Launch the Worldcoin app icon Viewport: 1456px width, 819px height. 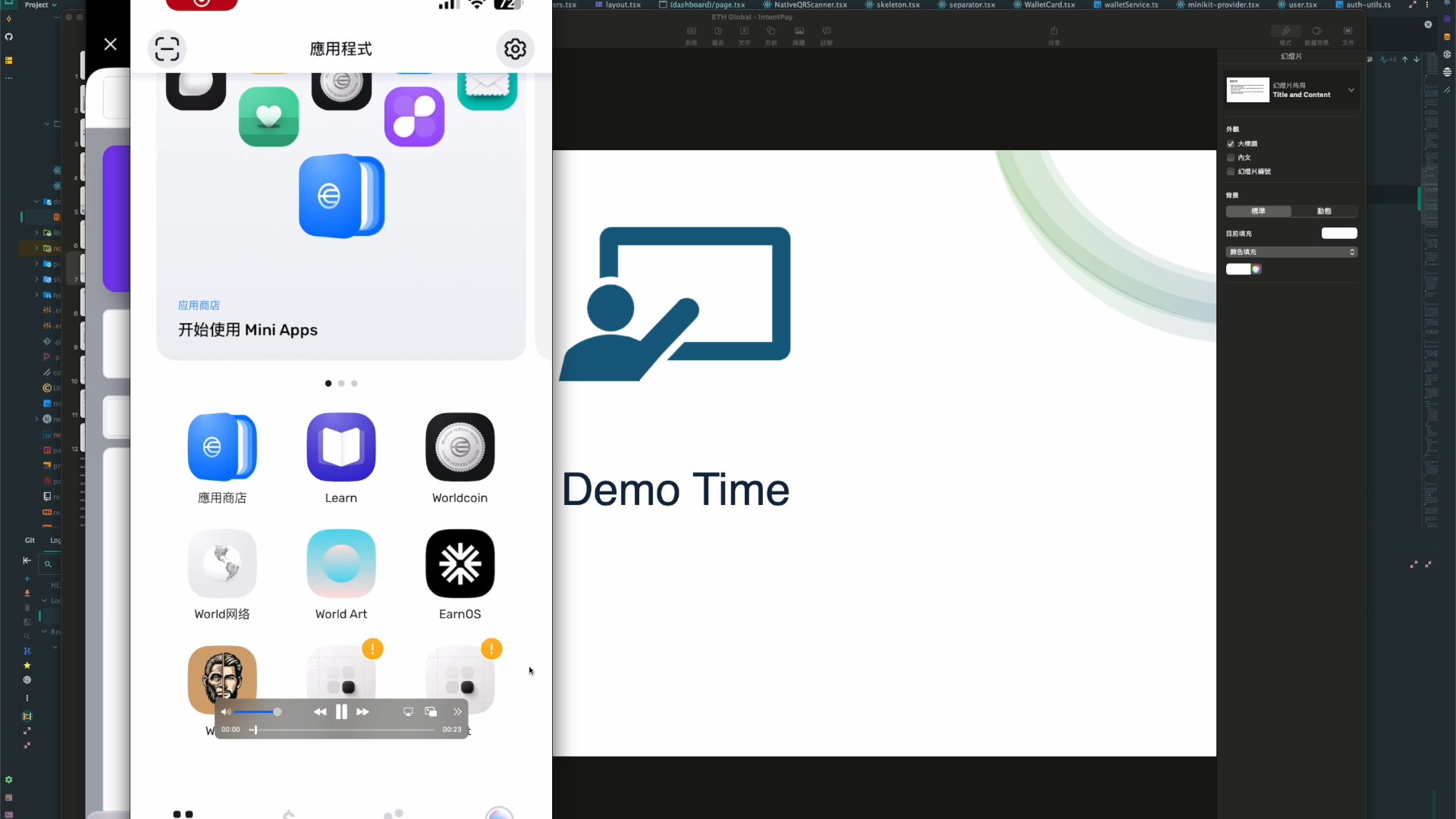pyautogui.click(x=460, y=447)
